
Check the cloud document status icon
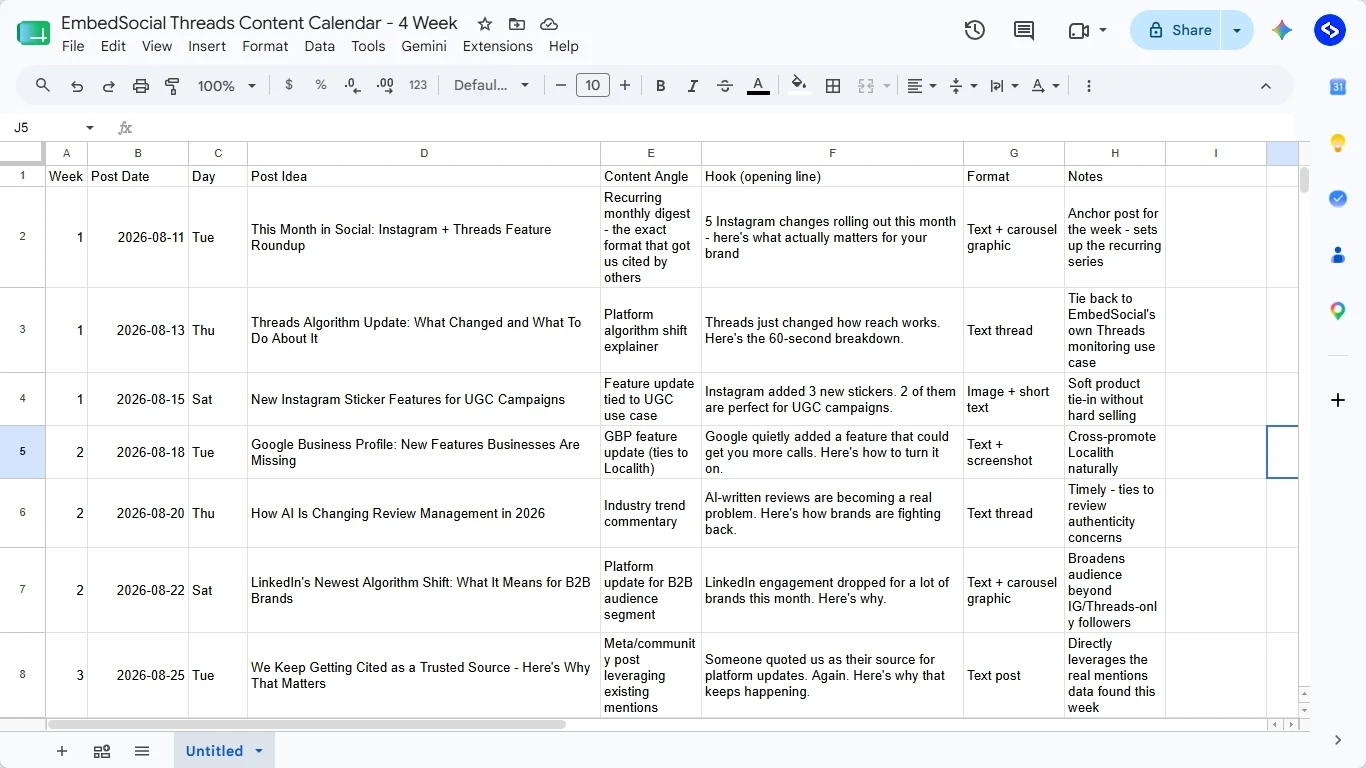(x=548, y=24)
